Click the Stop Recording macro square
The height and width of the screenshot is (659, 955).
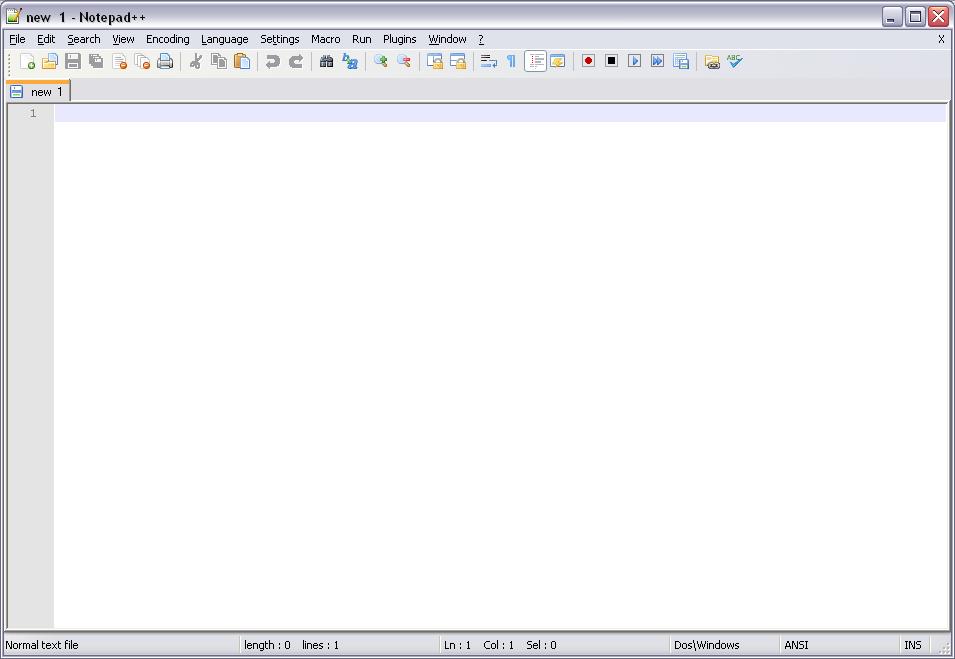pos(611,61)
